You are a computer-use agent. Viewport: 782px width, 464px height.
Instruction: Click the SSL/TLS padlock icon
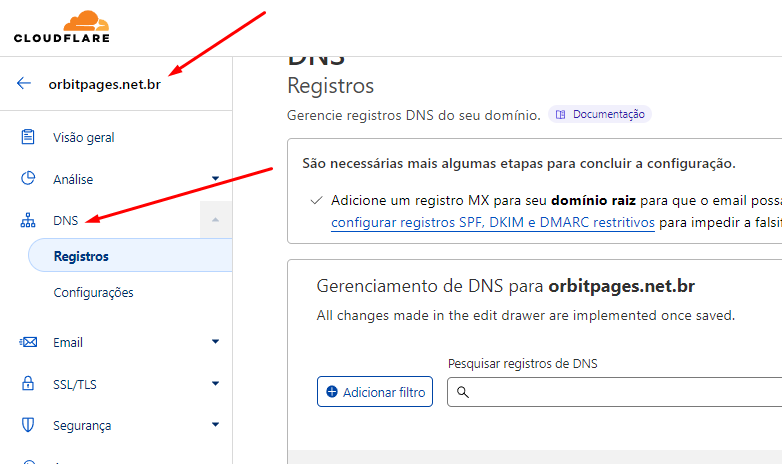[x=28, y=384]
